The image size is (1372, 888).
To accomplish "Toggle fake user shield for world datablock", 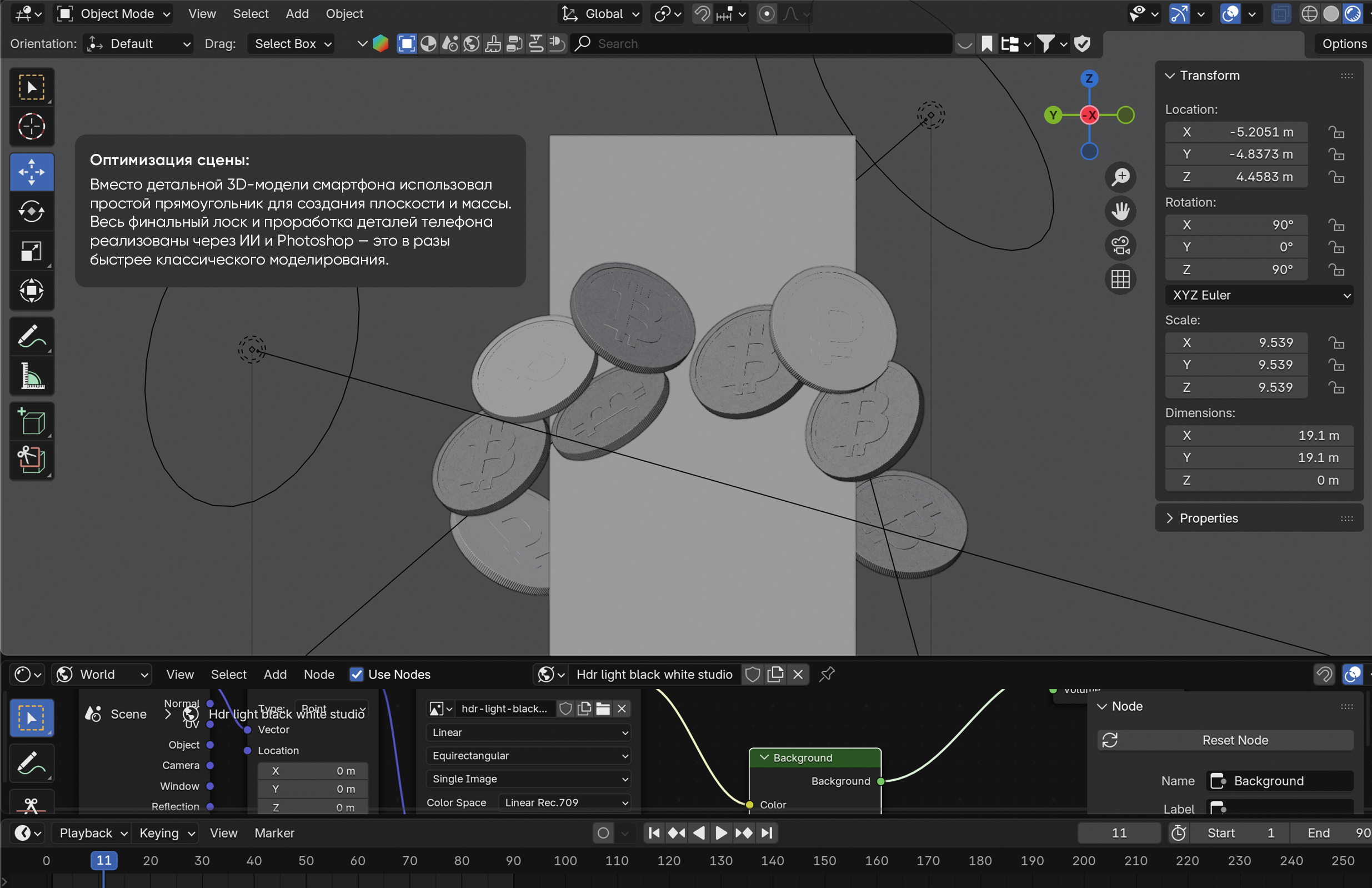I will pos(753,674).
